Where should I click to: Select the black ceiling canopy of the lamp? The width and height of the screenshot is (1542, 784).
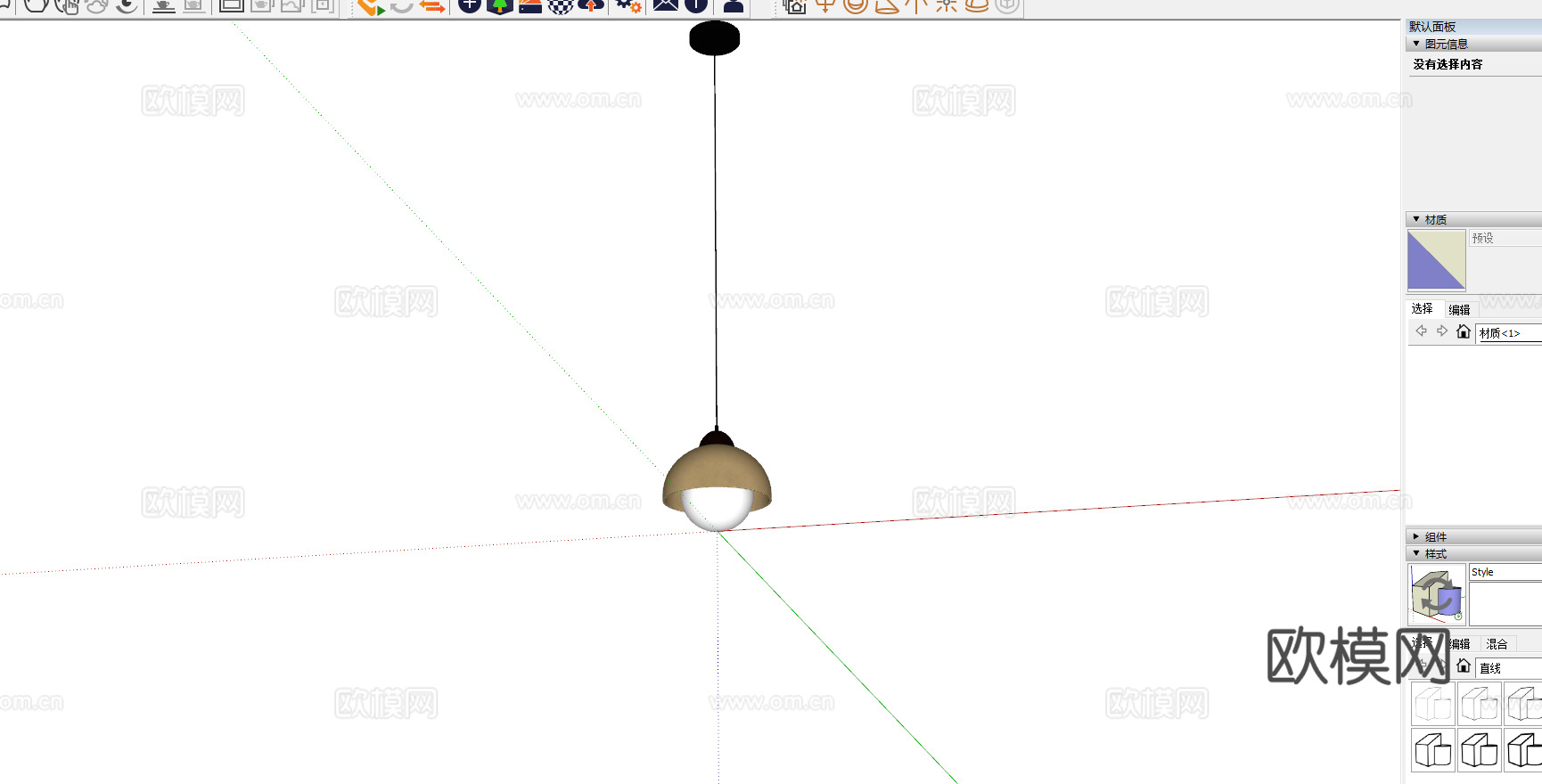(715, 38)
